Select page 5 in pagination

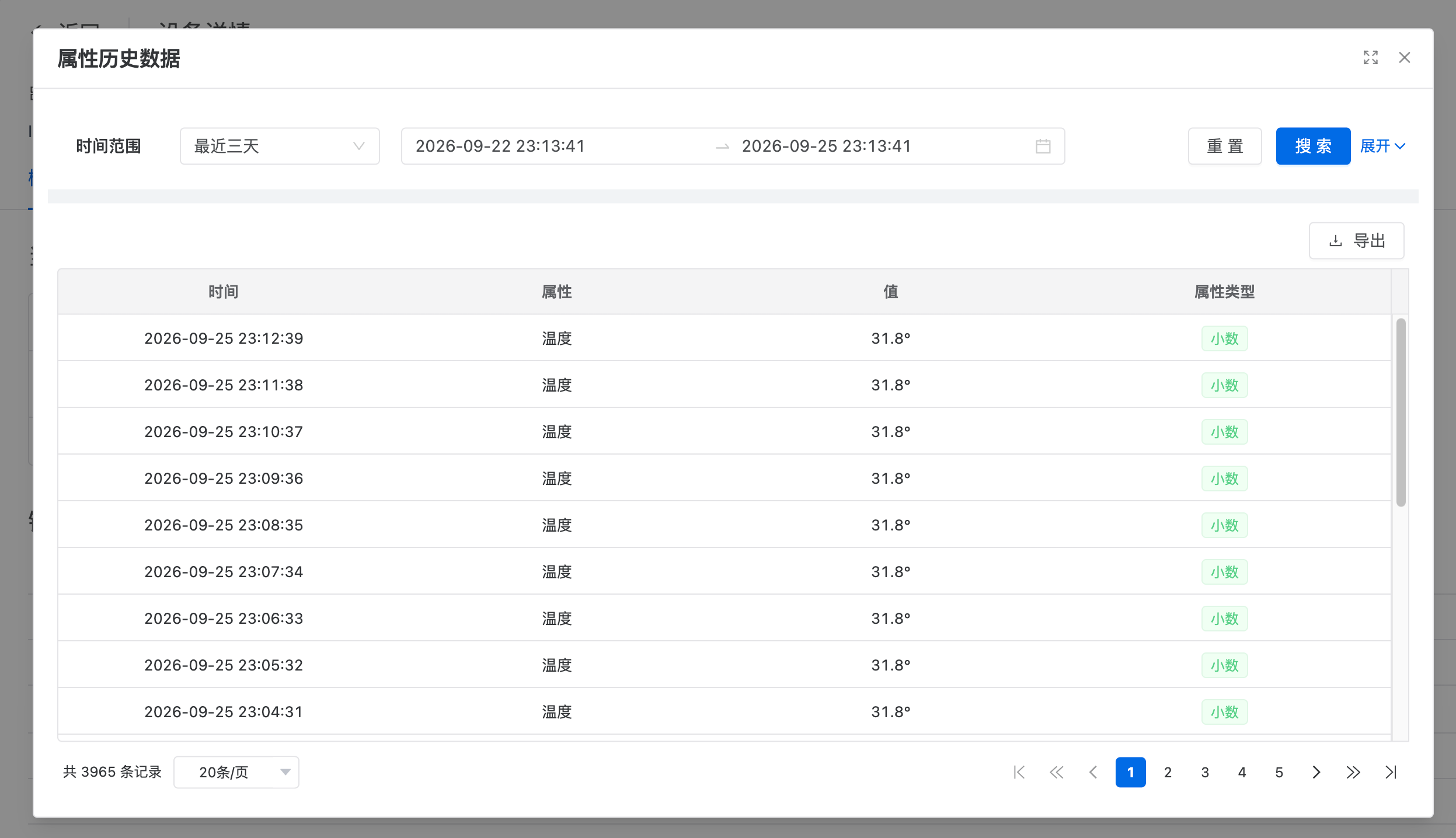pyautogui.click(x=1279, y=772)
